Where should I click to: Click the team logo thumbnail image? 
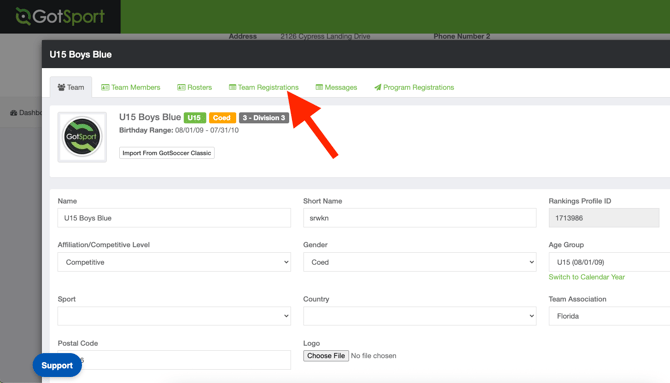click(x=82, y=137)
